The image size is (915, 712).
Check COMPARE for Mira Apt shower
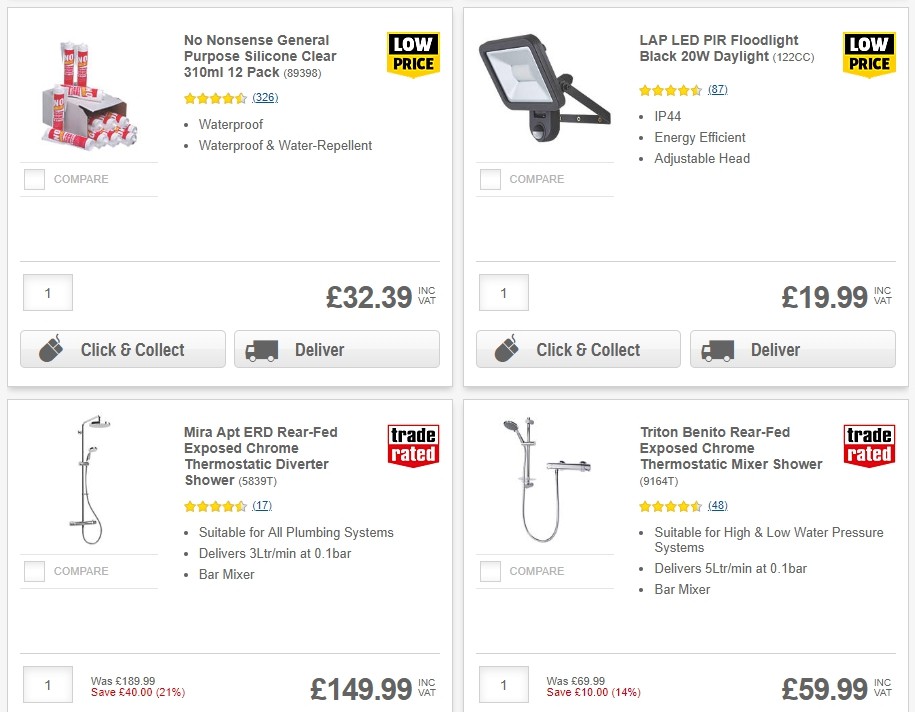33,571
